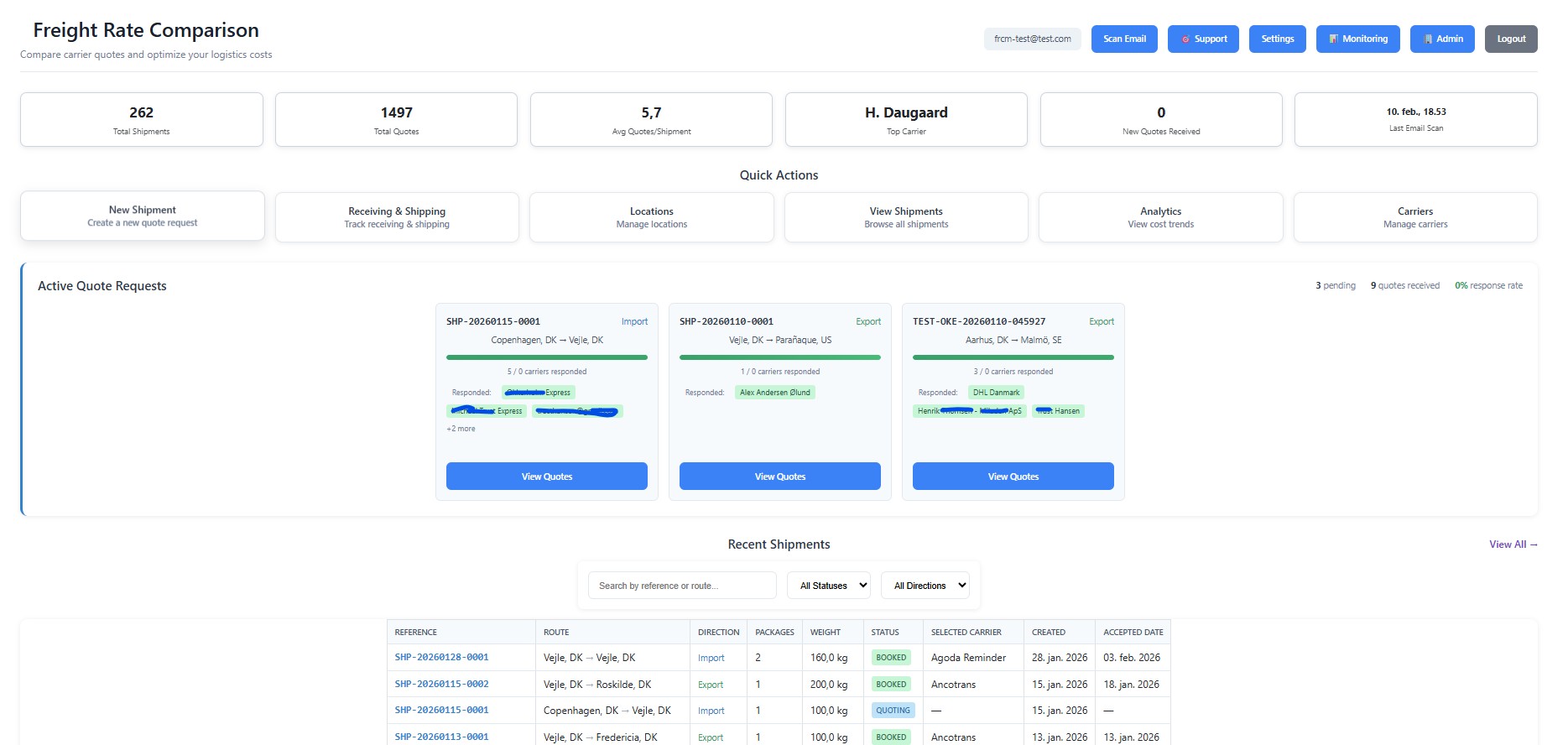Expand the '+2 more' carriers link
The width and height of the screenshot is (1568, 745).
[461, 429]
